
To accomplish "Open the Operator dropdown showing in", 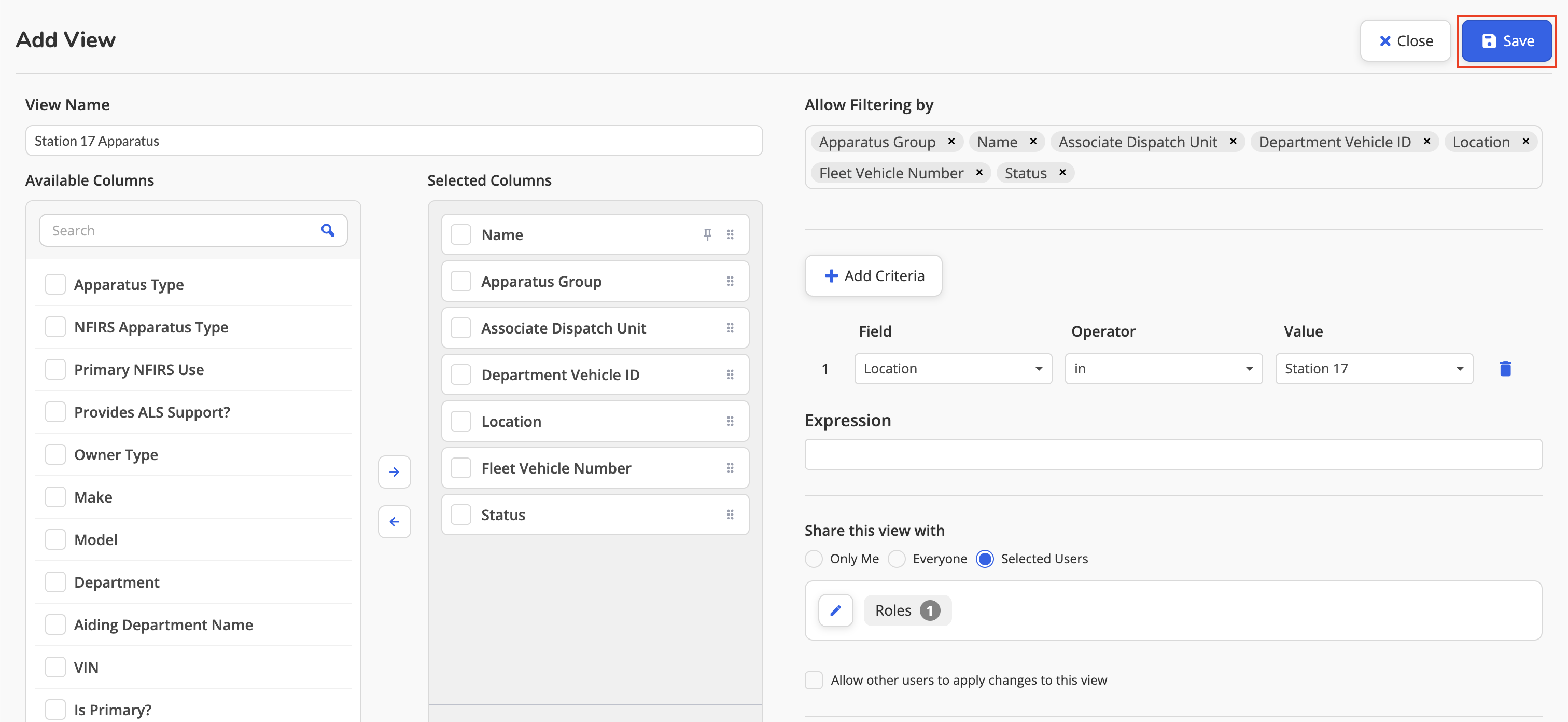I will coord(1164,369).
